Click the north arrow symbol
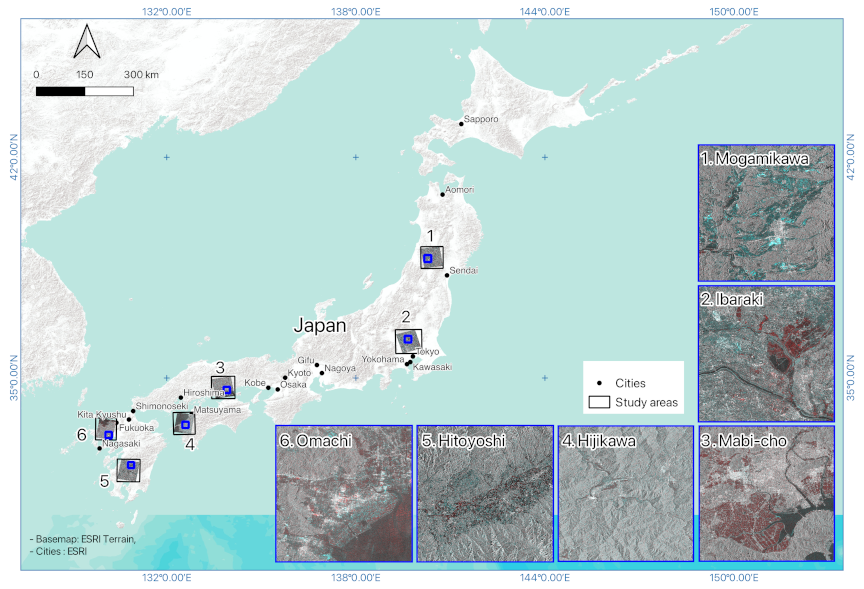Screen dimensions: 864x589 coord(87,42)
